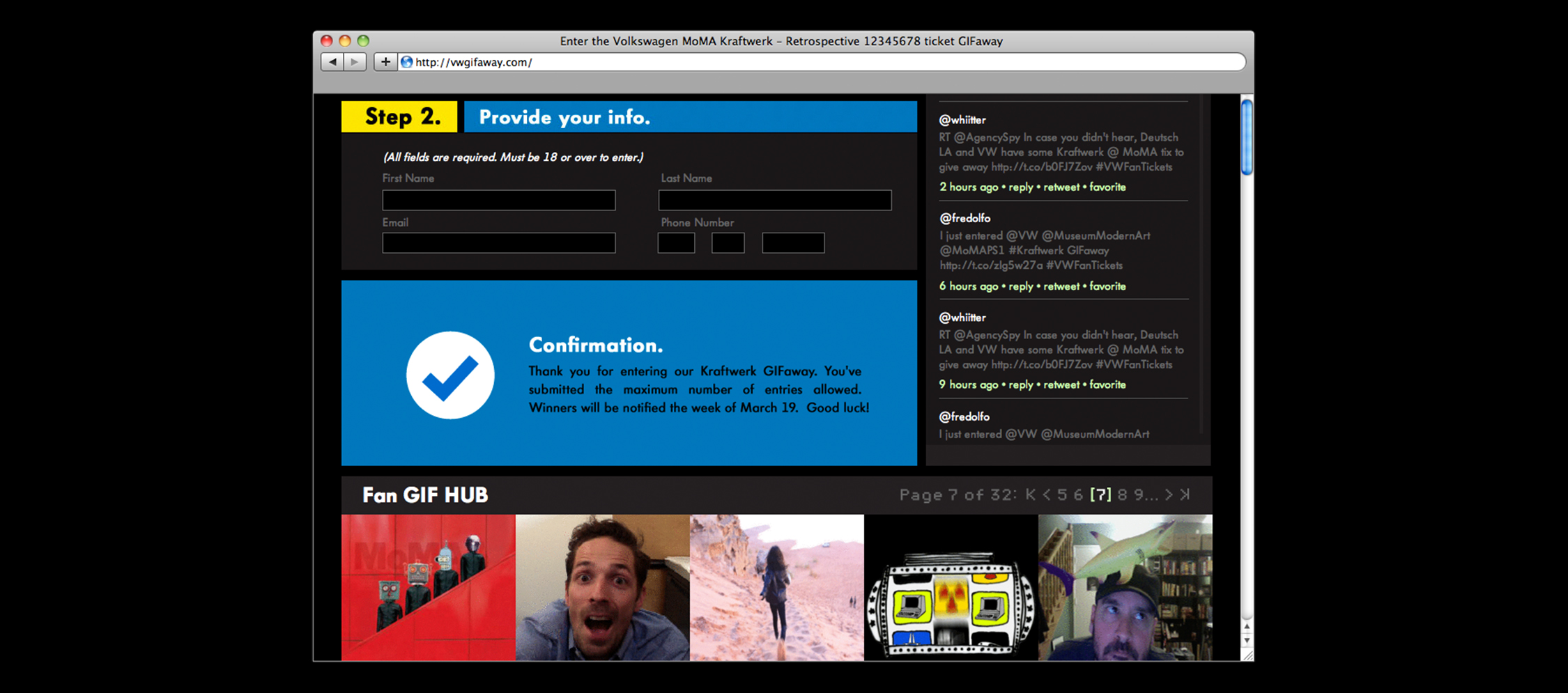Go back with the browser back arrow
The height and width of the screenshot is (693, 1568).
click(x=332, y=62)
